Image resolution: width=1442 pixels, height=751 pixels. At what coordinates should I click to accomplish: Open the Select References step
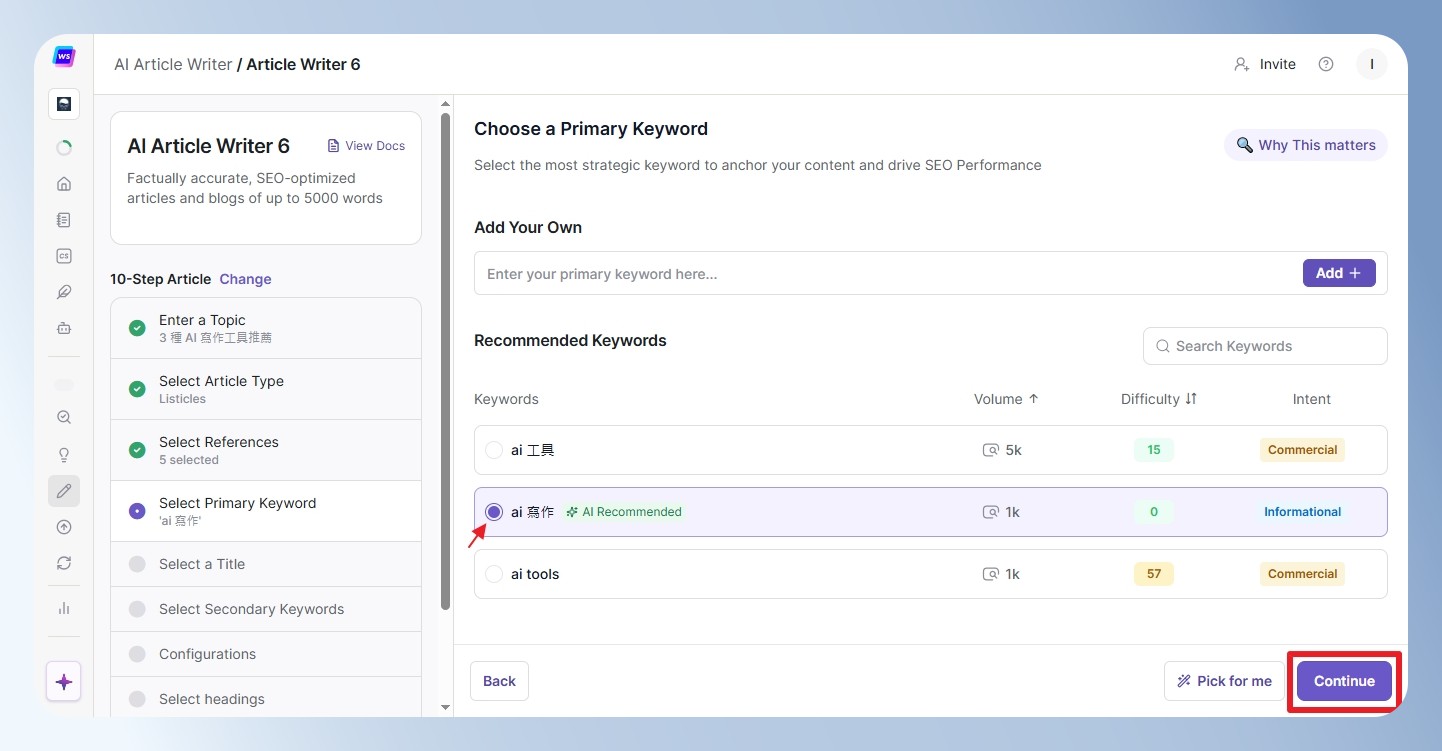(266, 450)
